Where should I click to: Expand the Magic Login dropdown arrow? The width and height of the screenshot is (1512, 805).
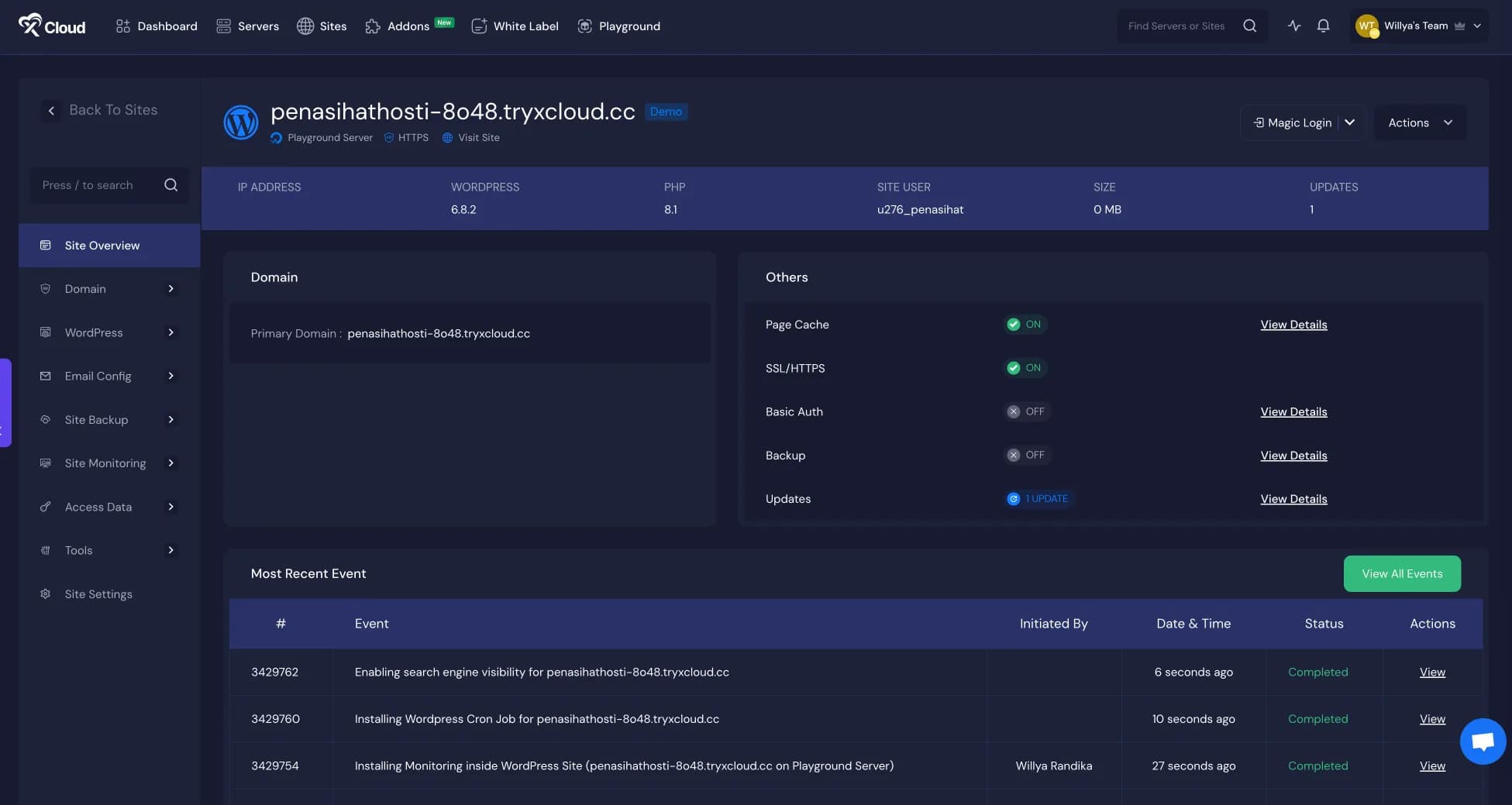click(1349, 122)
